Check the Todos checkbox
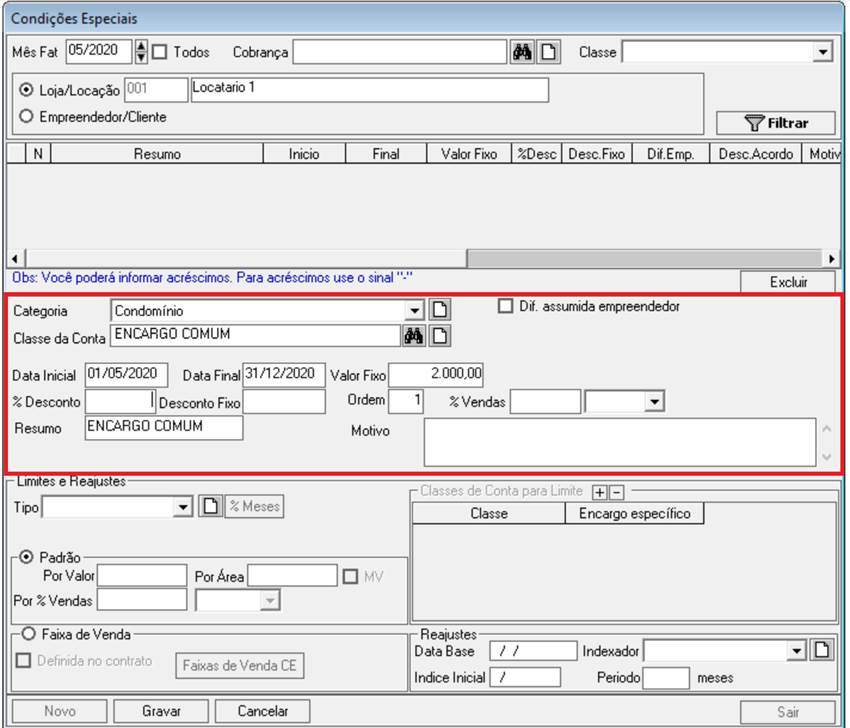The image size is (850, 728). [159, 52]
